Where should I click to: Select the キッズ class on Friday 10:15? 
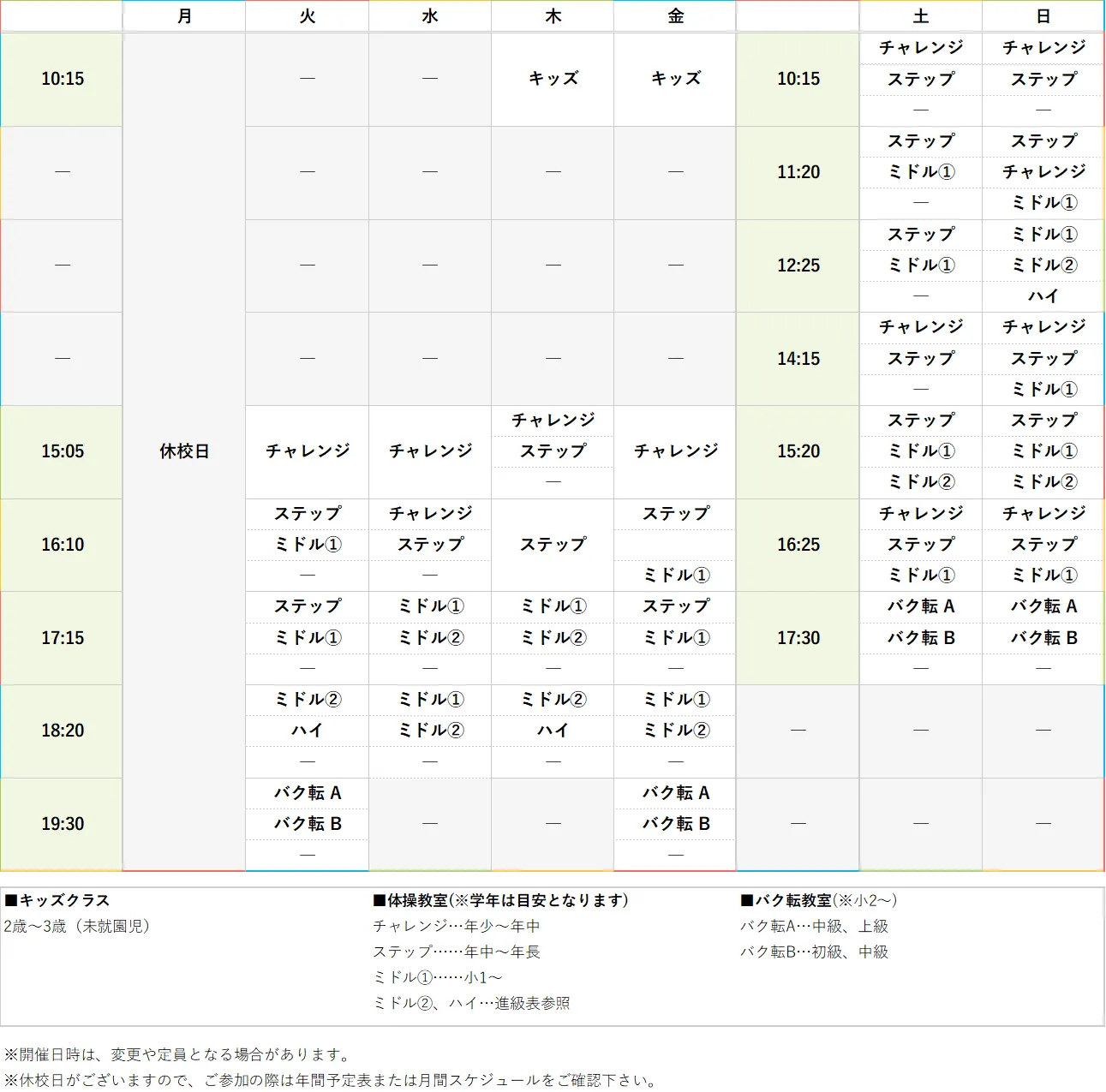[674, 79]
